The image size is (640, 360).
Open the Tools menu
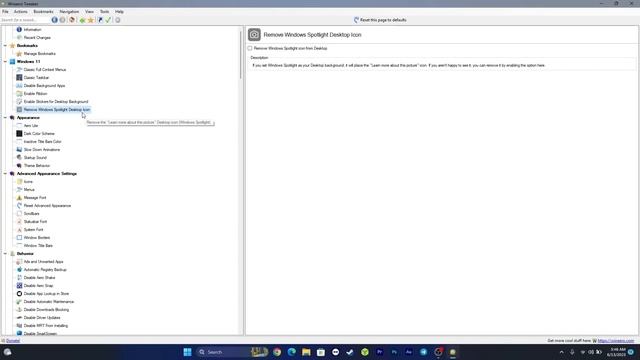click(104, 12)
